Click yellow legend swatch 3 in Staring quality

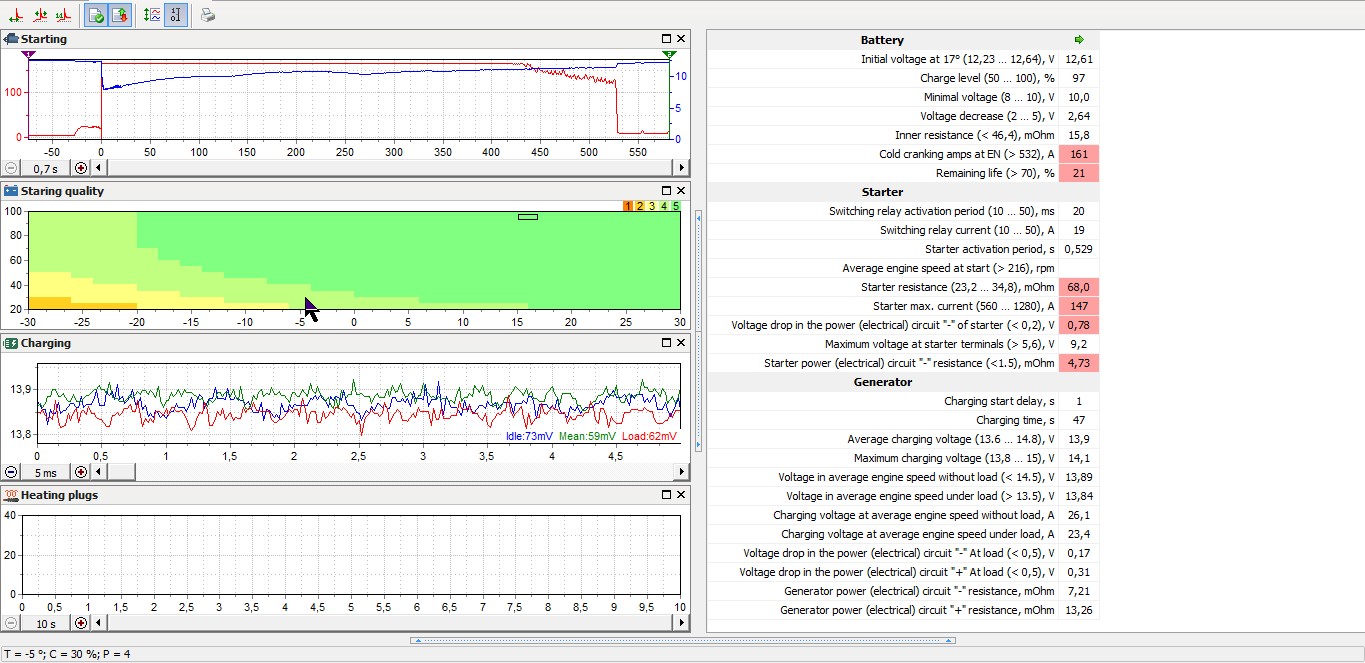[652, 206]
